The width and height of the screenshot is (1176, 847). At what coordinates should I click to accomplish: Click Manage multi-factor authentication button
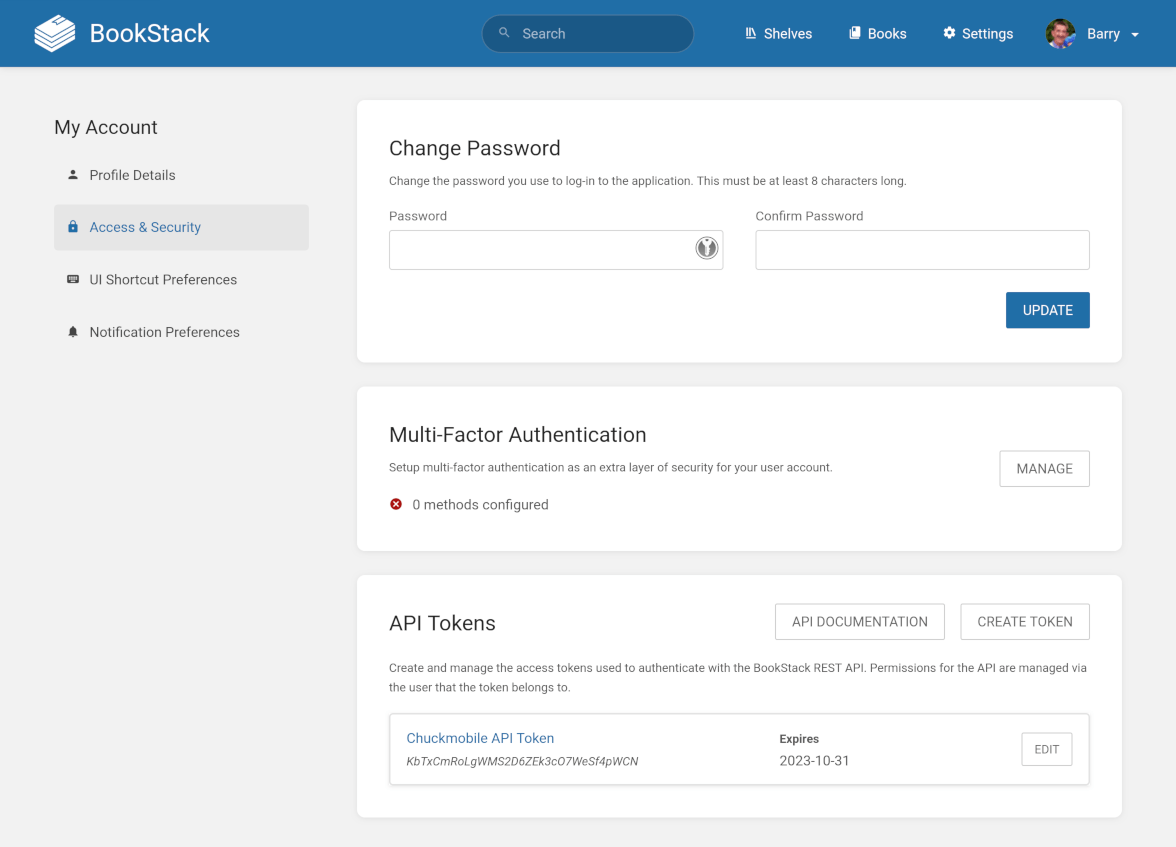[x=1045, y=469]
